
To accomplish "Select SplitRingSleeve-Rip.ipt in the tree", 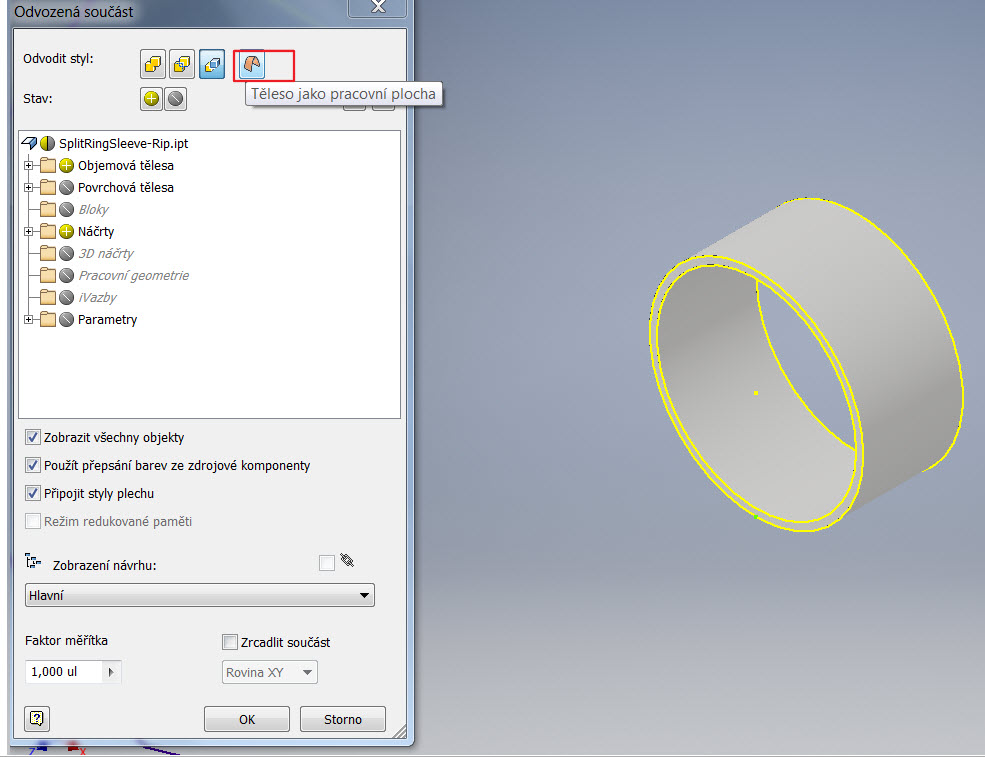I will 124,143.
